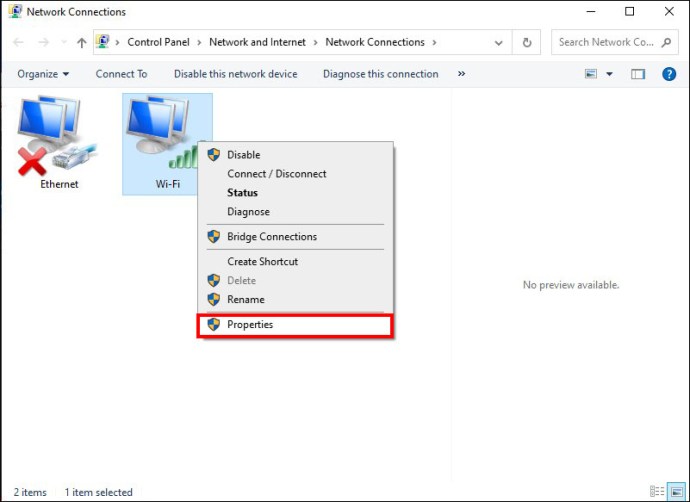690x502 pixels.
Task: Click the search magnifier icon
Action: [x=666, y=42]
